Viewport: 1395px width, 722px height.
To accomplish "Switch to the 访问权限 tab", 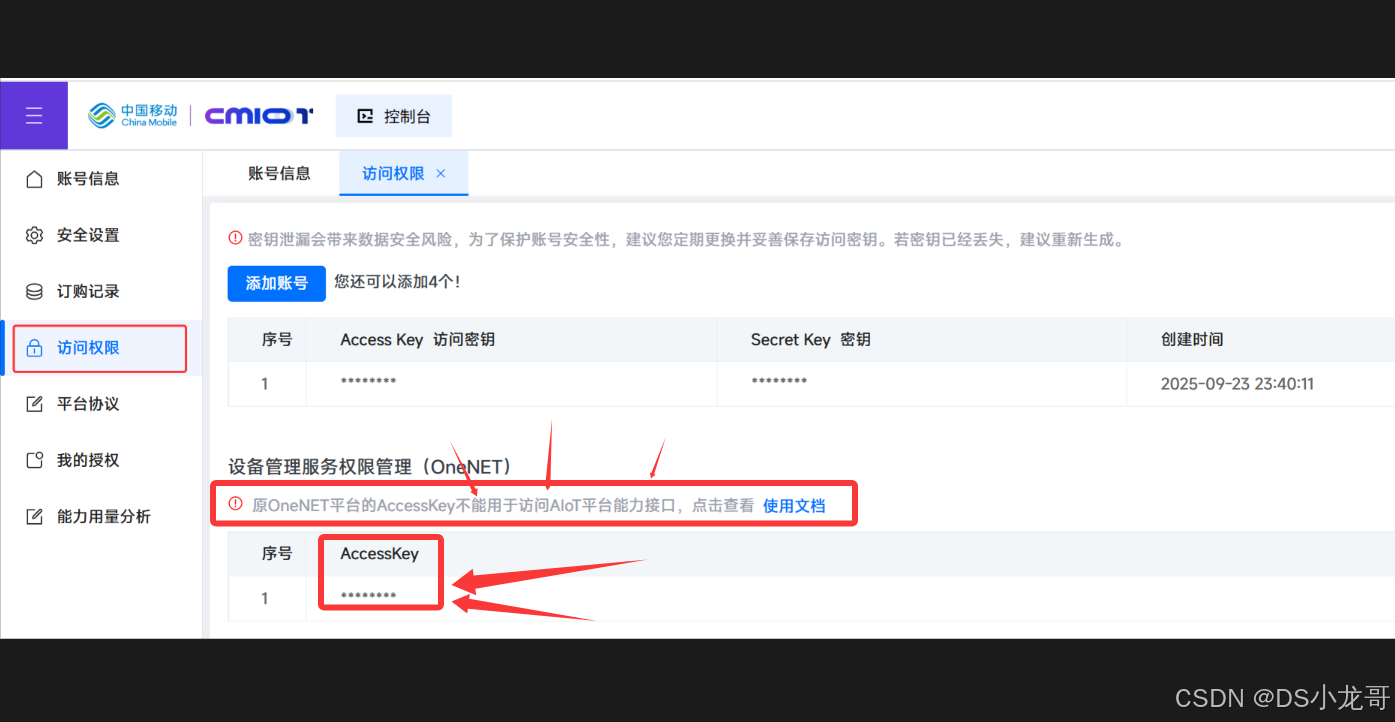I will coord(393,174).
